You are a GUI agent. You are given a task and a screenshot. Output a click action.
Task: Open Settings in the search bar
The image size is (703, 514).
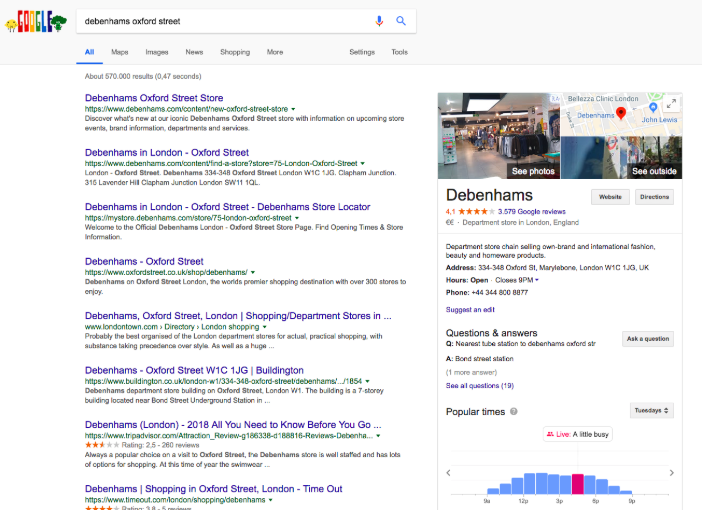coord(362,52)
